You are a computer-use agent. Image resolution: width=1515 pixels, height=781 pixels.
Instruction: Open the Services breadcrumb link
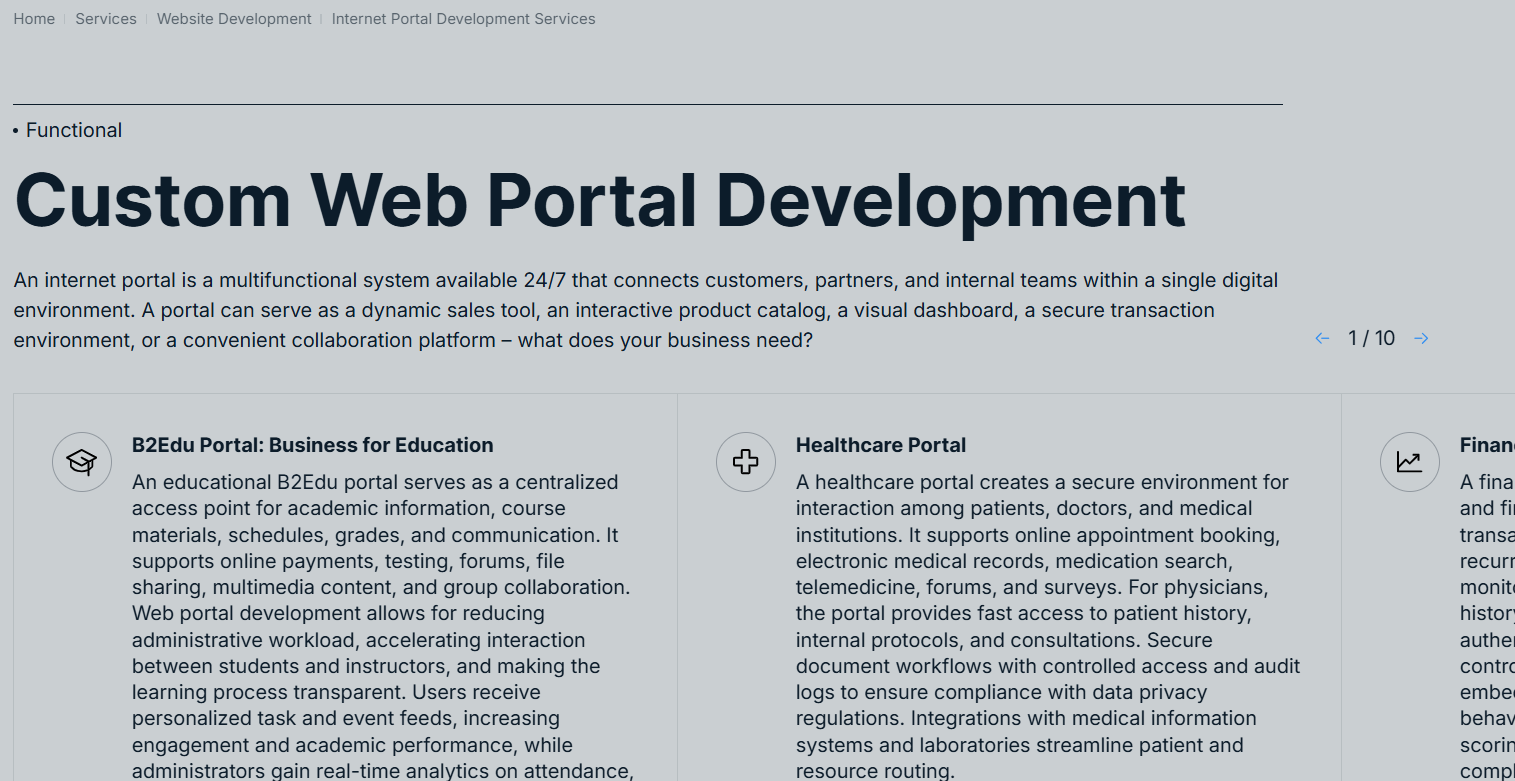106,19
